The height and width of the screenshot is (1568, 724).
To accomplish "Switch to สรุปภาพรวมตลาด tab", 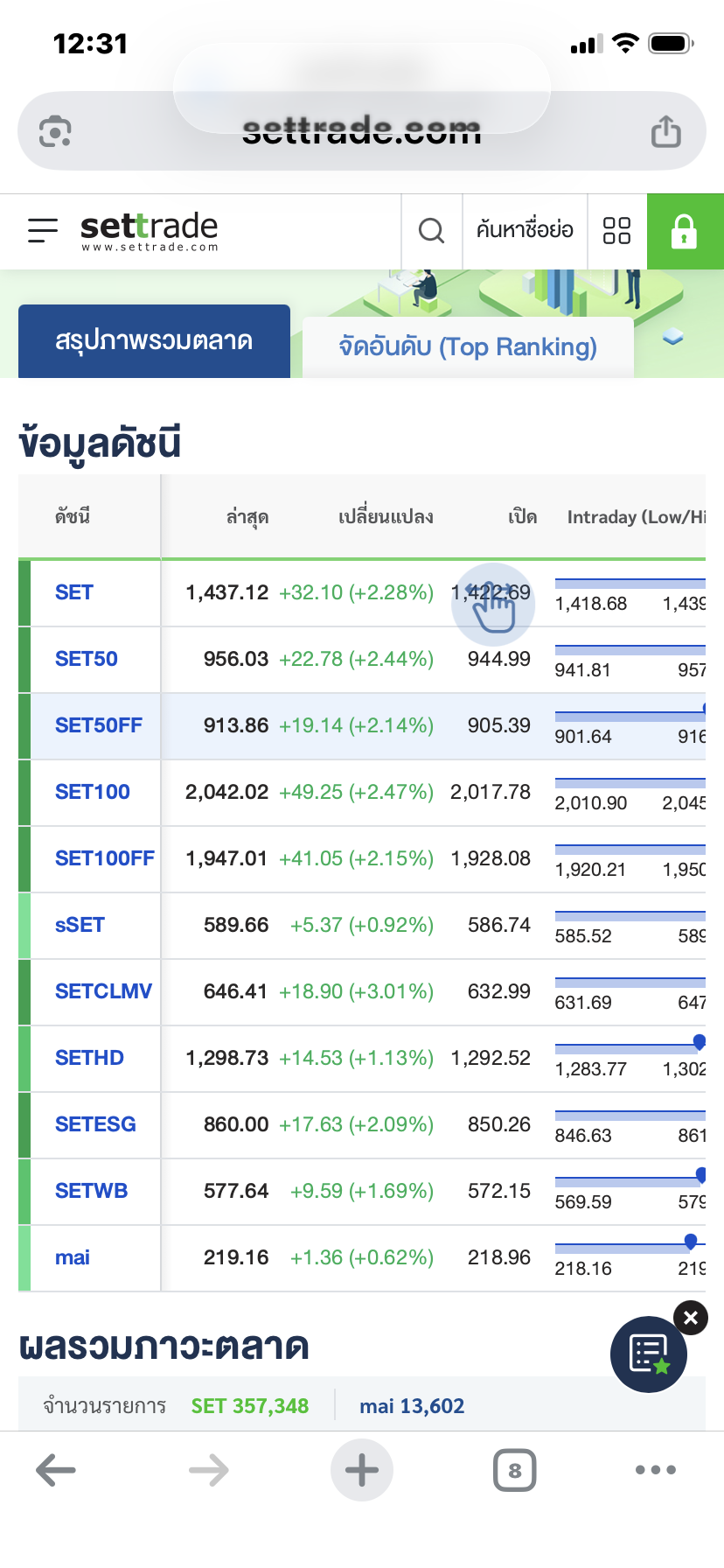I will point(154,341).
